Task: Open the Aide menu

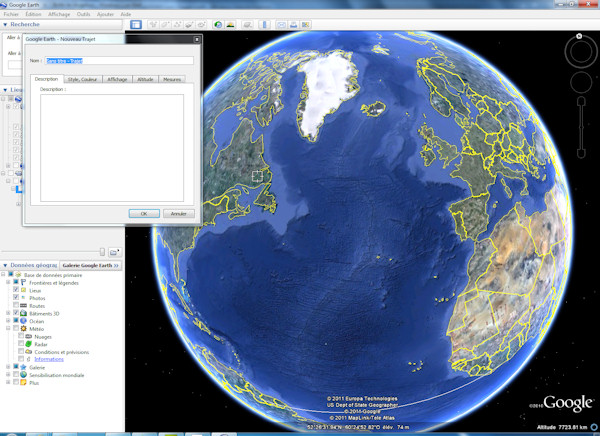Action: [x=126, y=14]
